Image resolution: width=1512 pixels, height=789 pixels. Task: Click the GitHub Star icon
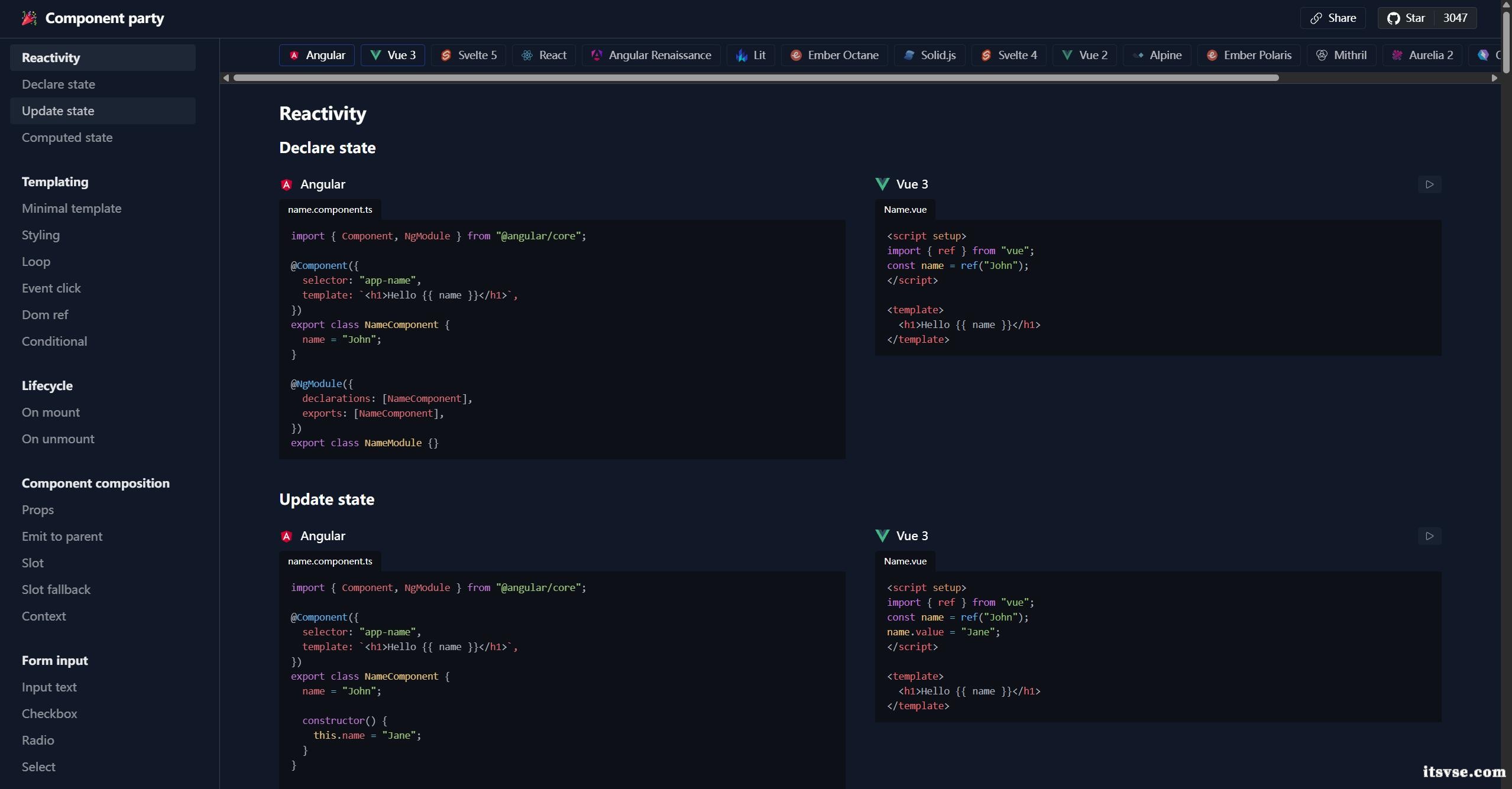tap(1393, 18)
